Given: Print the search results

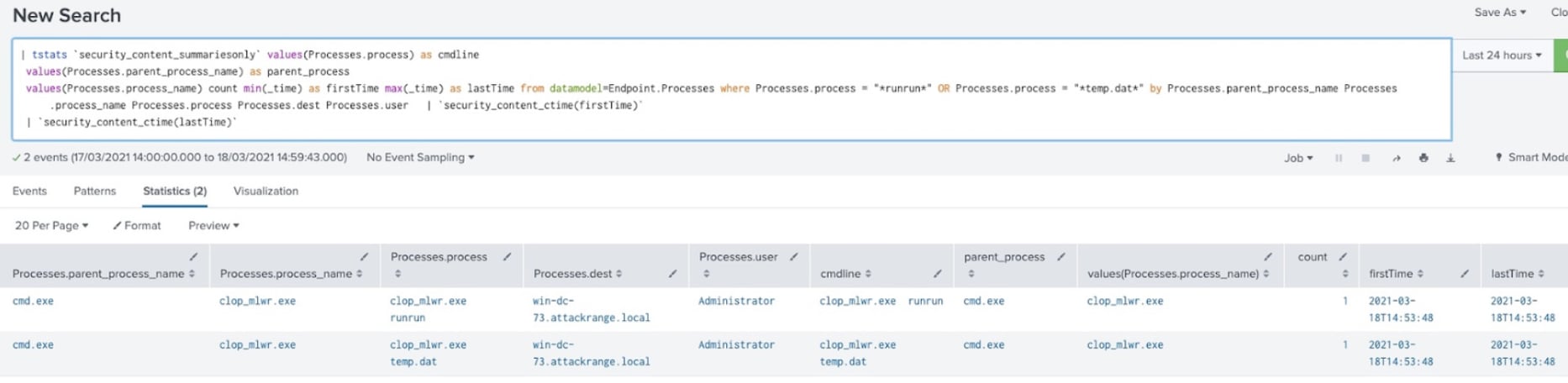Looking at the screenshot, I should tap(1423, 158).
